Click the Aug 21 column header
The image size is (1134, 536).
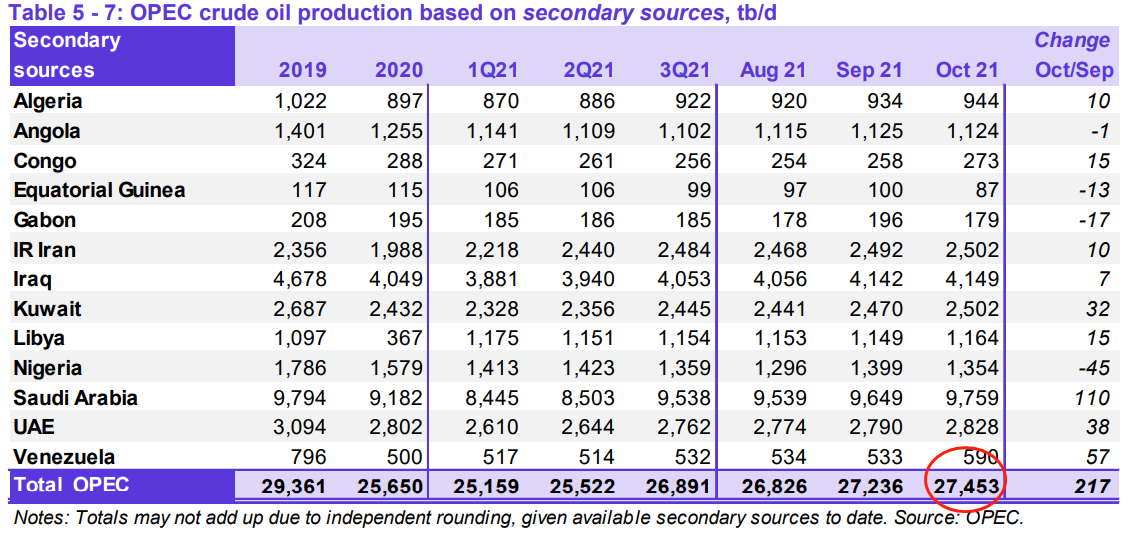point(772,70)
